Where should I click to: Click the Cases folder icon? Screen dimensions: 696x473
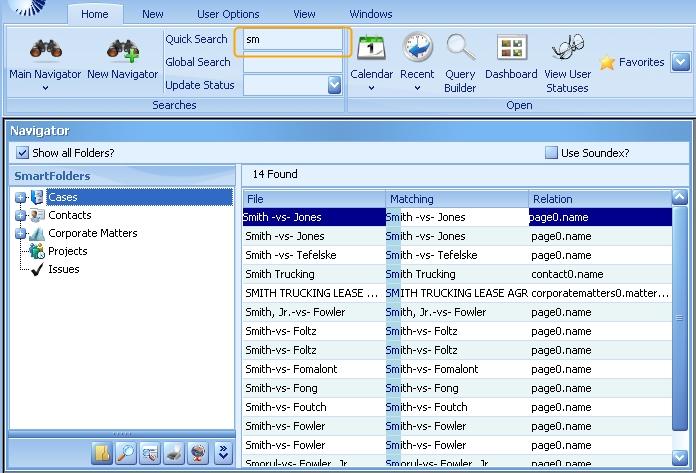(37, 197)
